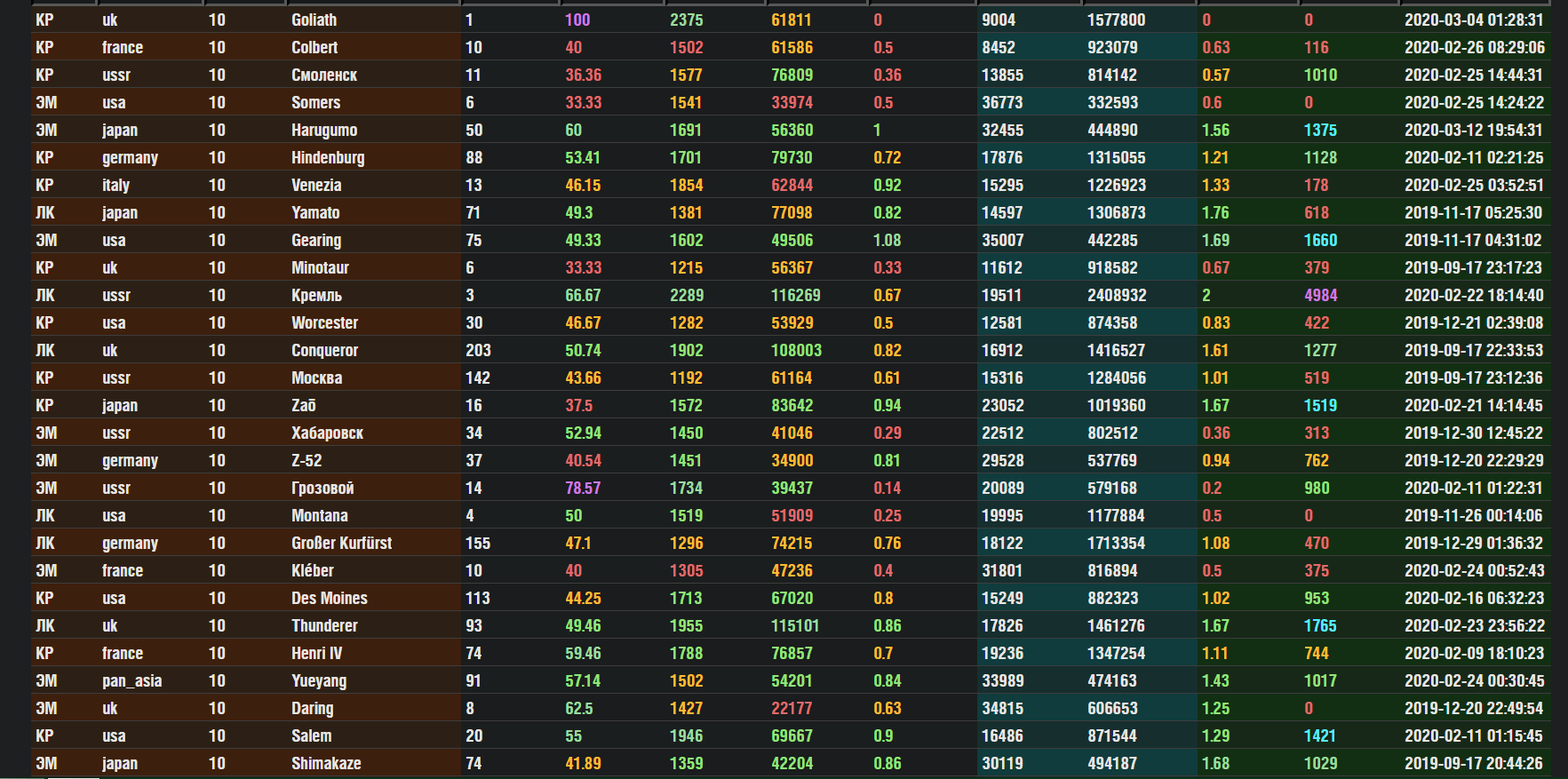Click value 1.76 in Yamato row
Screen dimensions: 1568x779
point(1215,212)
